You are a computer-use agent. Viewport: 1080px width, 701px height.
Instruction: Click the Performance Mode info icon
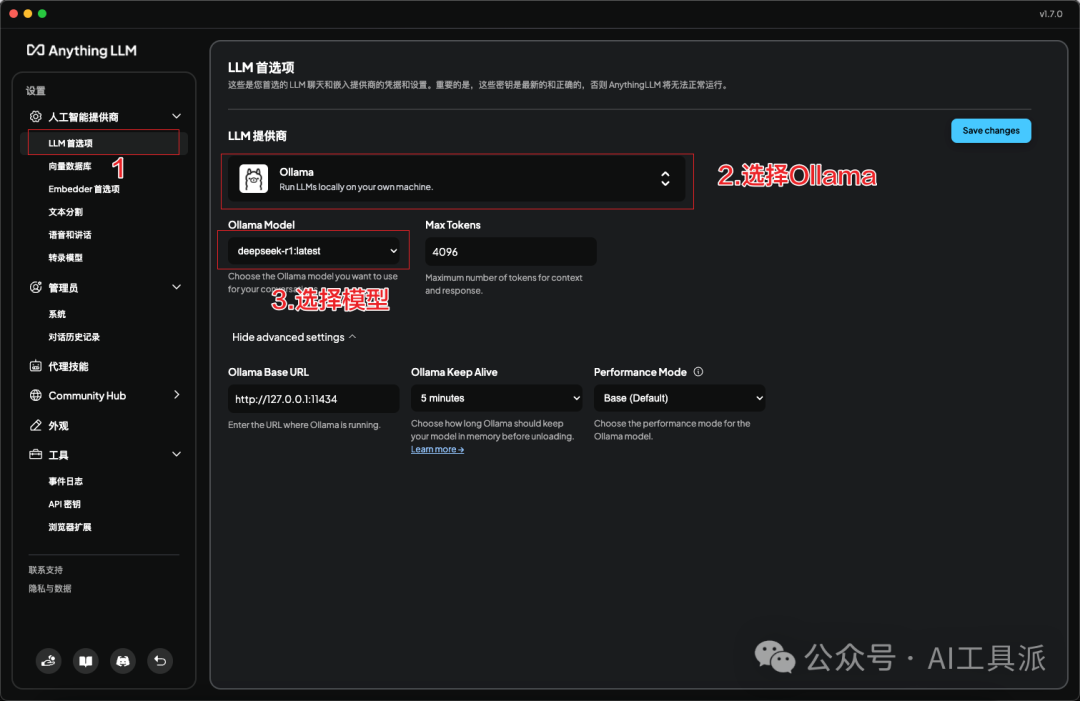(698, 372)
